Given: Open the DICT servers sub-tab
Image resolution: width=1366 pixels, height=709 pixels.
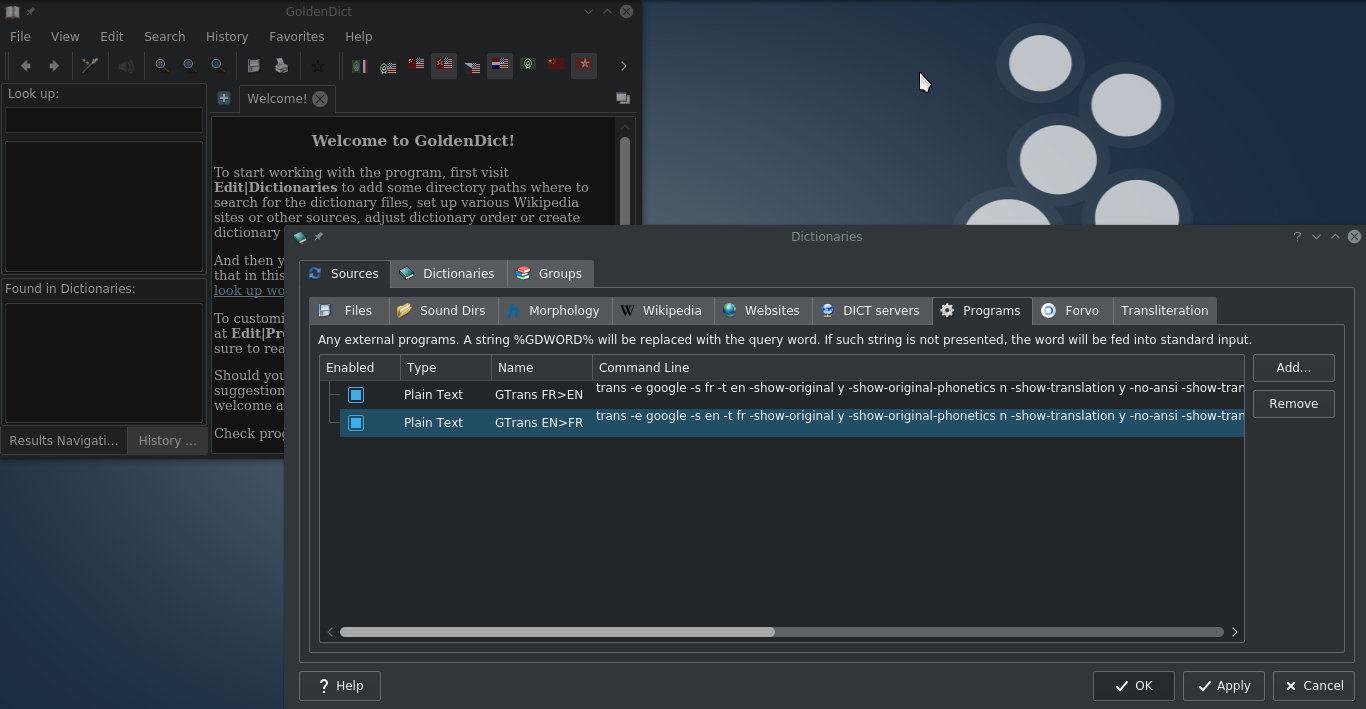Looking at the screenshot, I should click(871, 311).
